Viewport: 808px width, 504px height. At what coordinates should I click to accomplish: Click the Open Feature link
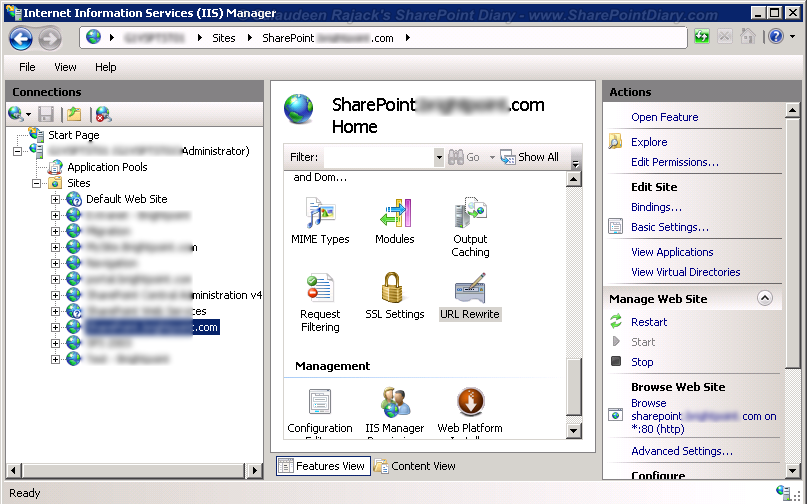(665, 117)
